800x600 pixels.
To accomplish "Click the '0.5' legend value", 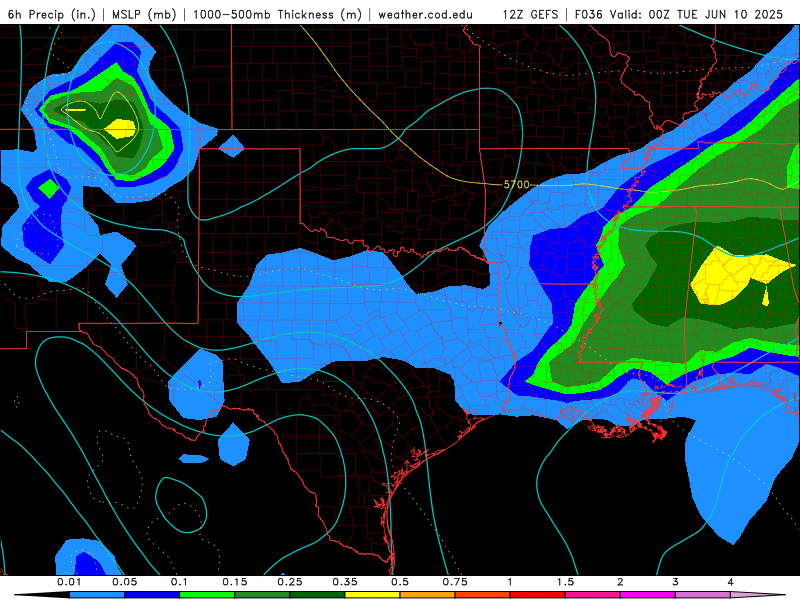I will (400, 582).
